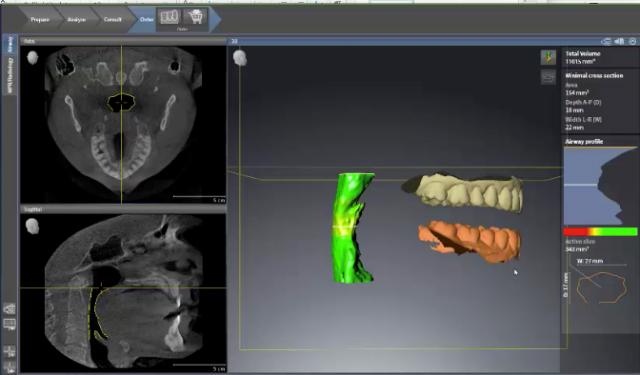Click the orange cross-section outline thumbnail
640x375 pixels.
tap(601, 288)
